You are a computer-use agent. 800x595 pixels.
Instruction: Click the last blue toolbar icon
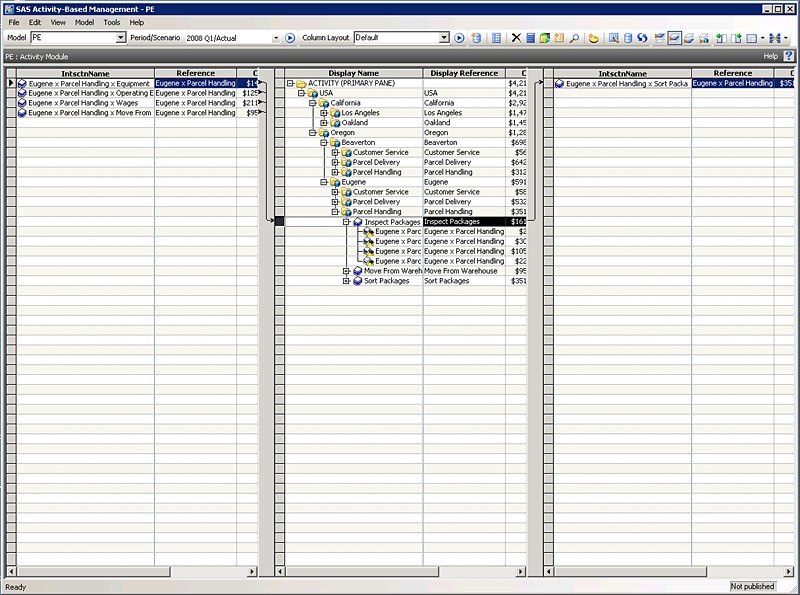point(775,38)
